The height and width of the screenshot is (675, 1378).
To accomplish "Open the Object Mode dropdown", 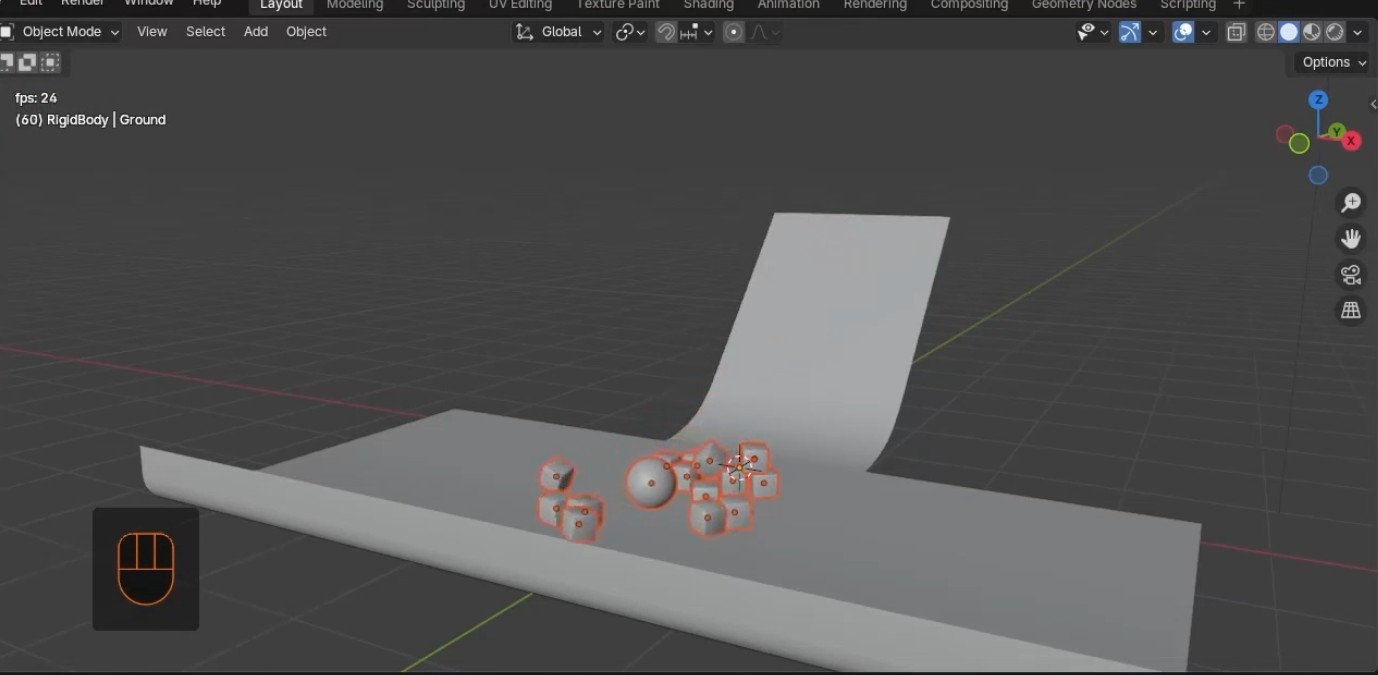I will click(x=62, y=32).
